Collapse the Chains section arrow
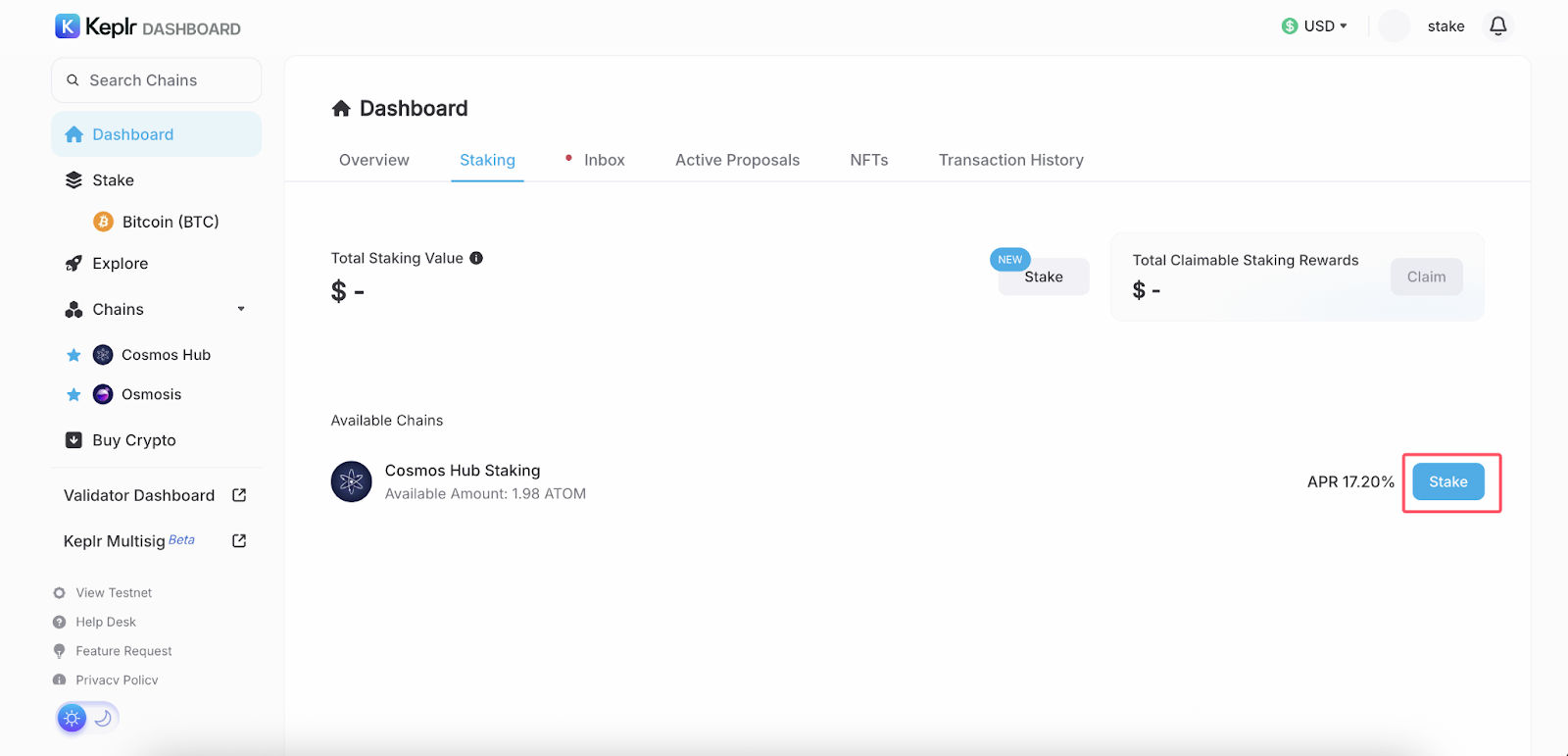 pos(241,309)
